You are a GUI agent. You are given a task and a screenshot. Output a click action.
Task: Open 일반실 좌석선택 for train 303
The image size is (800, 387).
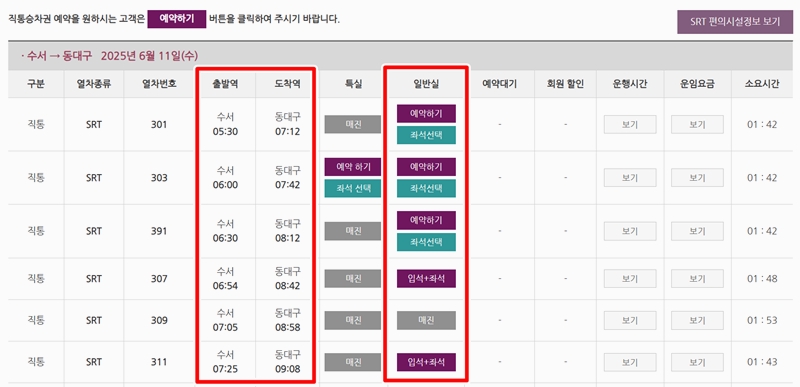tap(426, 189)
